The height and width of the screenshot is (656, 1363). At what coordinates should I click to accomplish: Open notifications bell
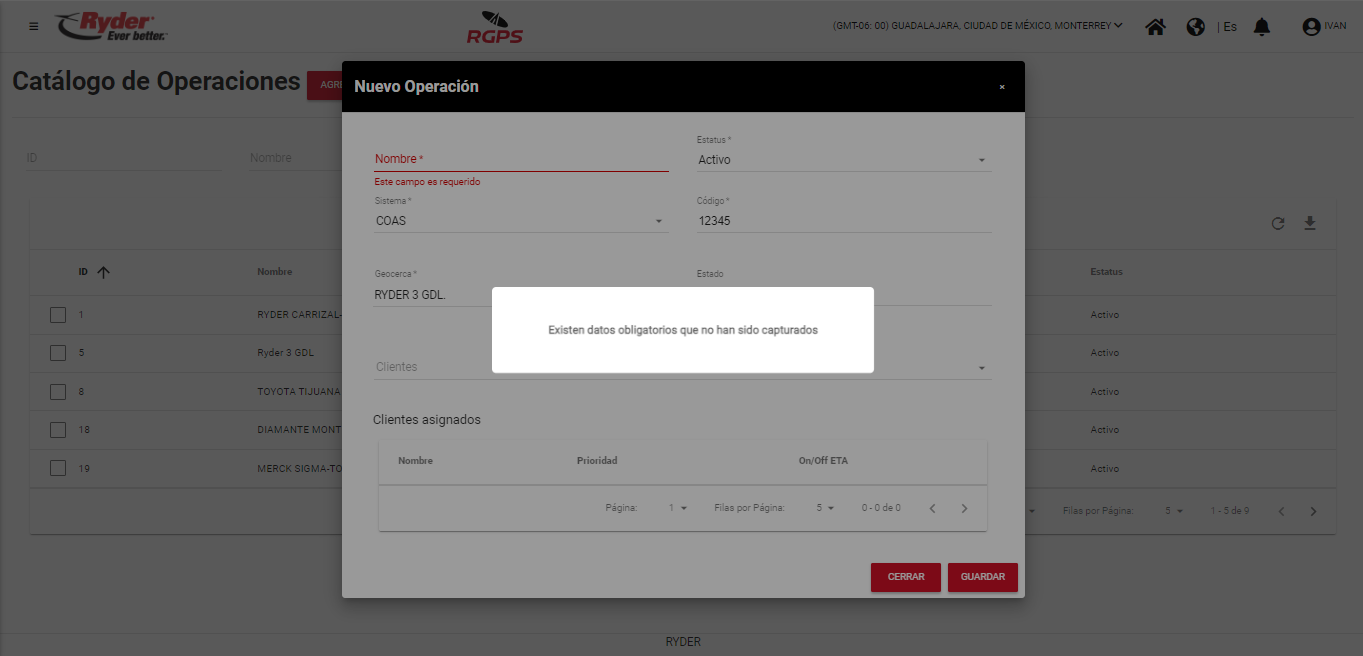coord(1262,27)
